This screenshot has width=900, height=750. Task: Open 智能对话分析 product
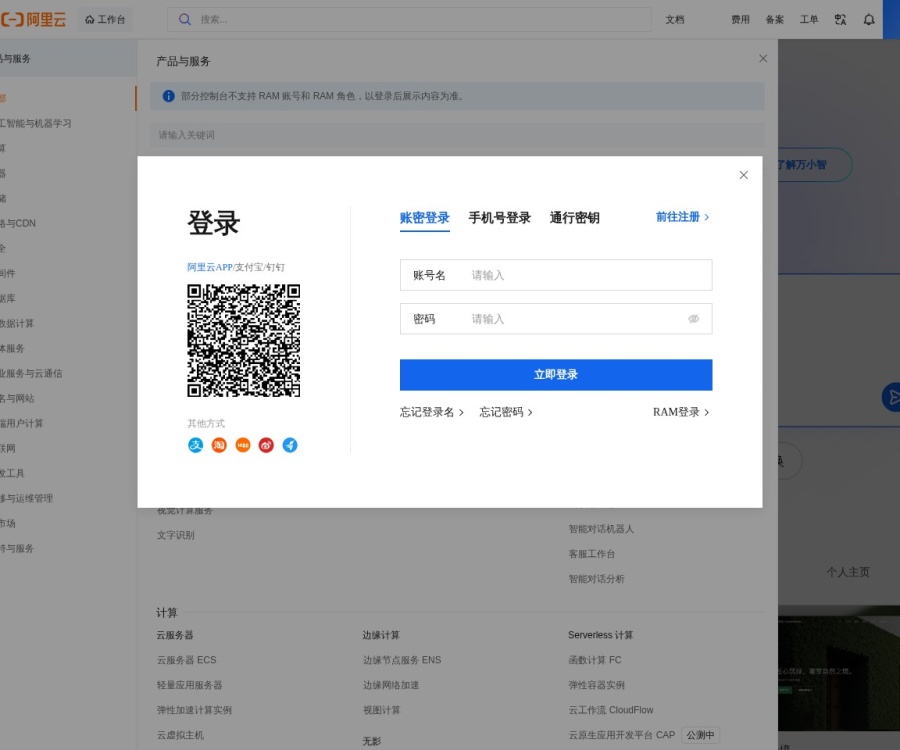[596, 579]
